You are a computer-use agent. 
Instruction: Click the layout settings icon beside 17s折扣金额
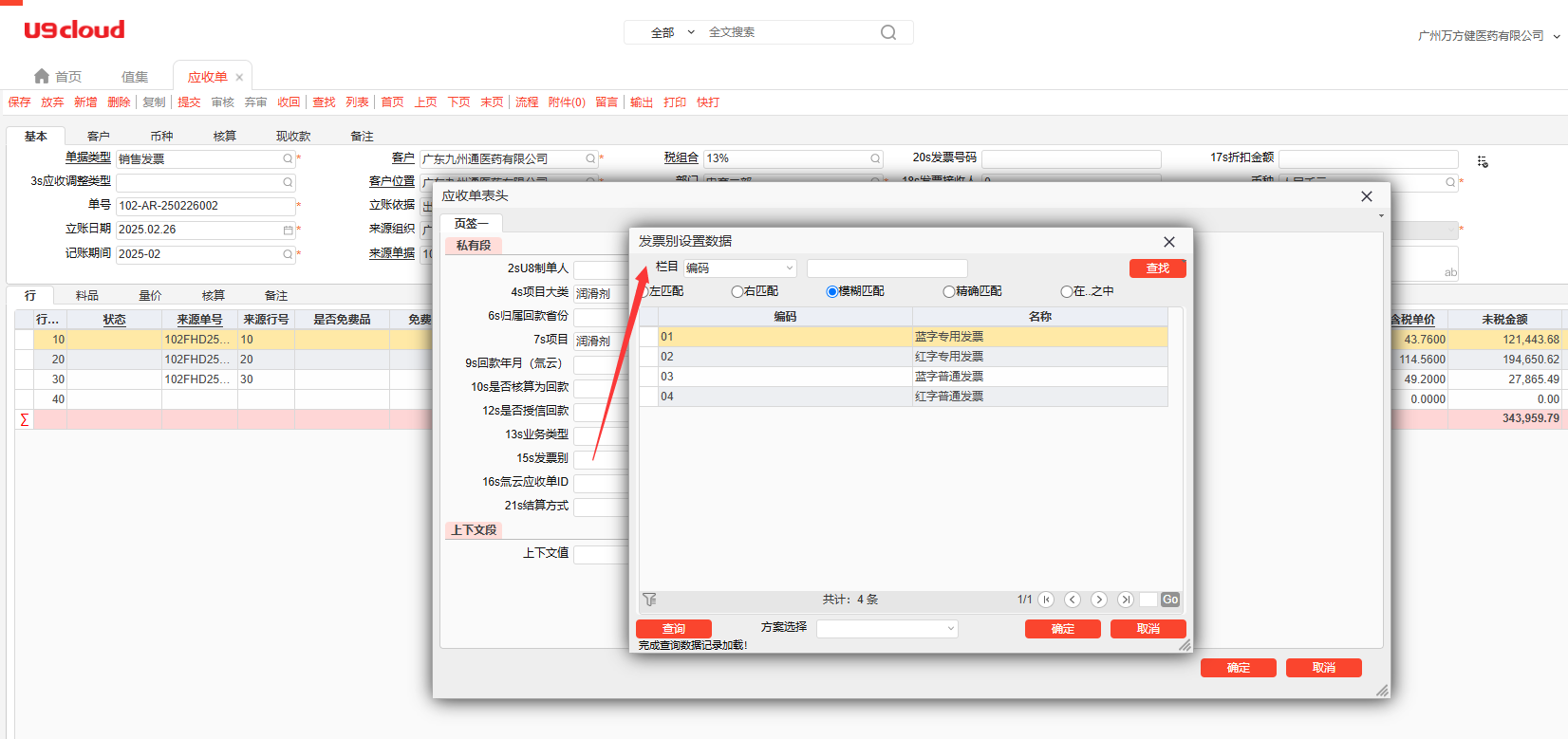click(x=1483, y=162)
